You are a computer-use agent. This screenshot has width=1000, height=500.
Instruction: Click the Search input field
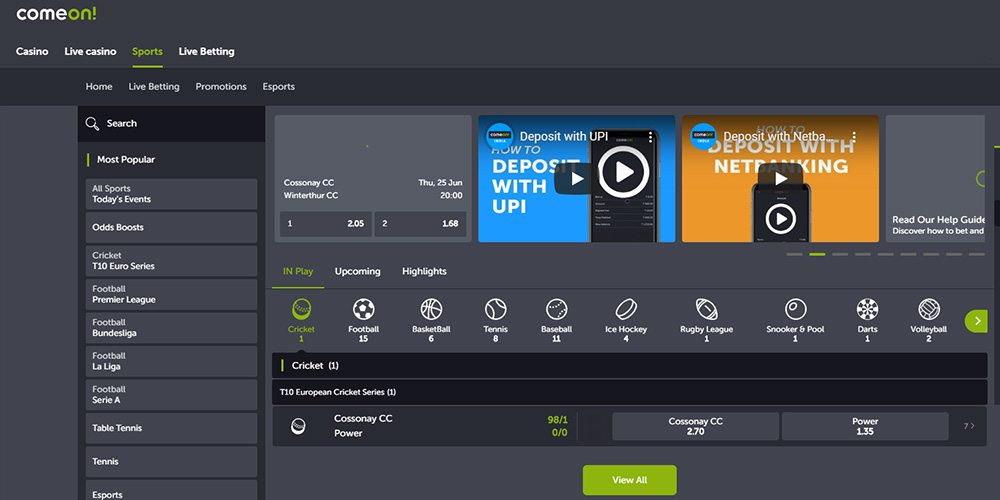click(171, 124)
